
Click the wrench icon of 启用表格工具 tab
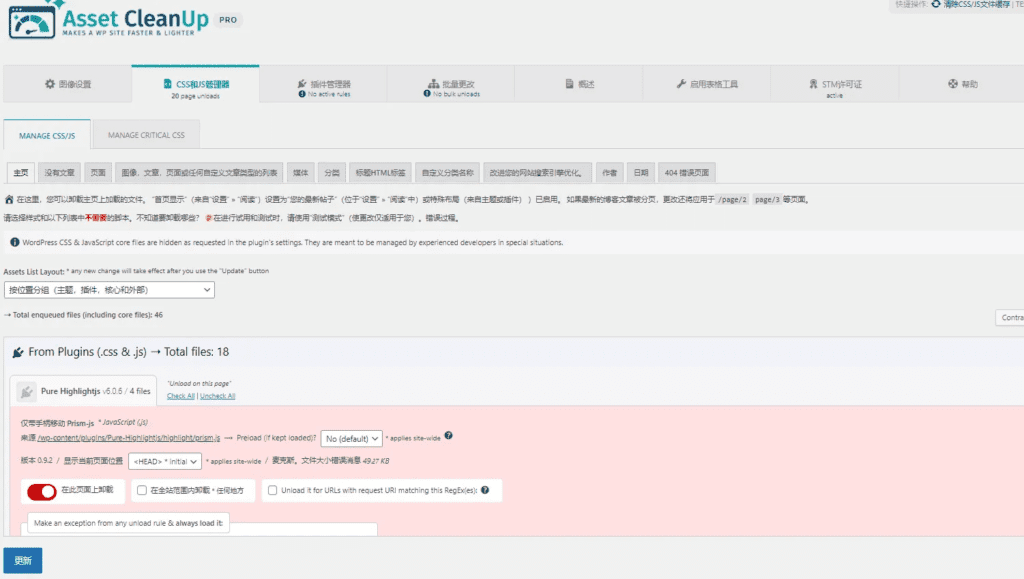(681, 84)
